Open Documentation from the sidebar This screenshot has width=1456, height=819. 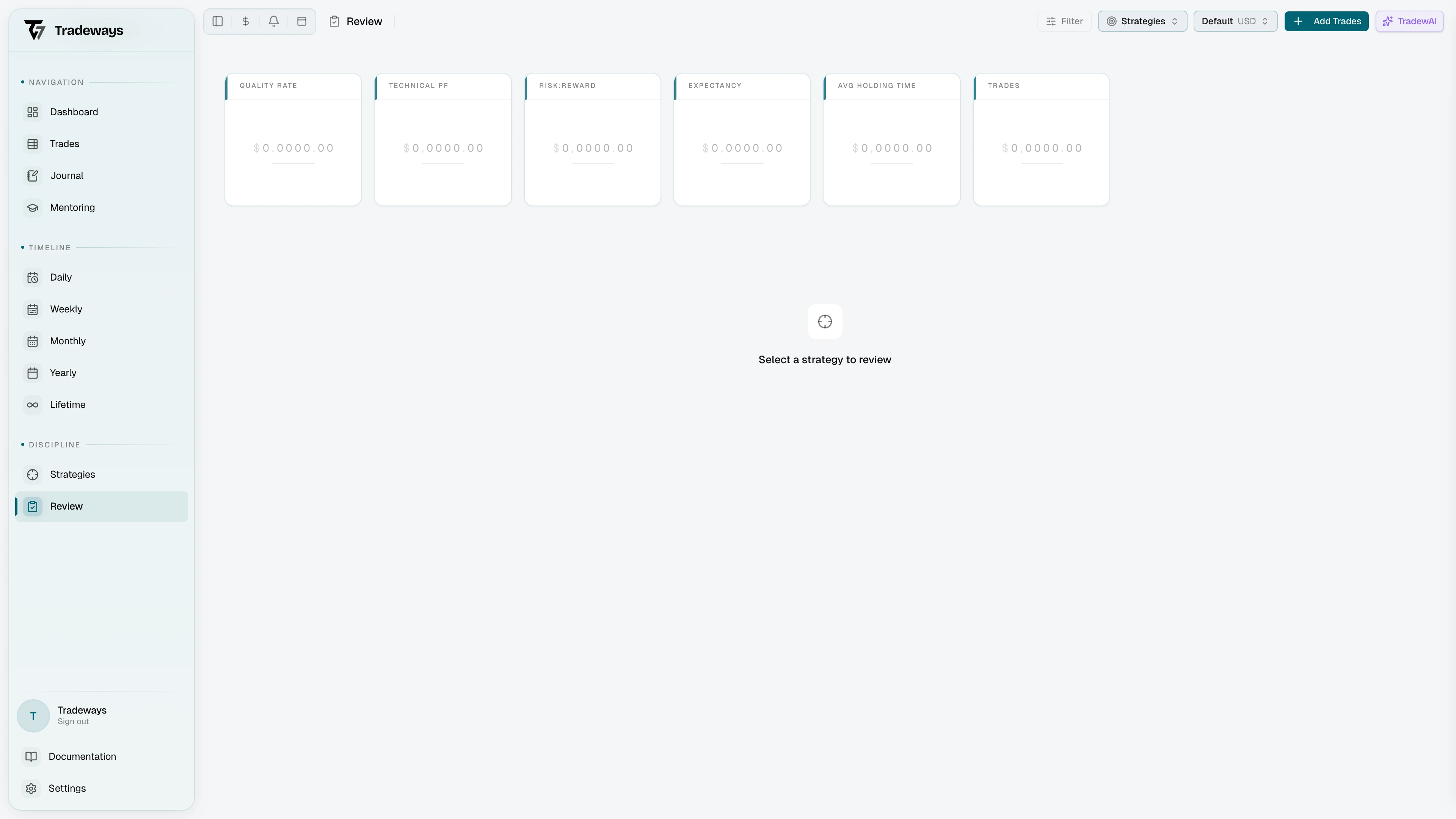point(83,756)
